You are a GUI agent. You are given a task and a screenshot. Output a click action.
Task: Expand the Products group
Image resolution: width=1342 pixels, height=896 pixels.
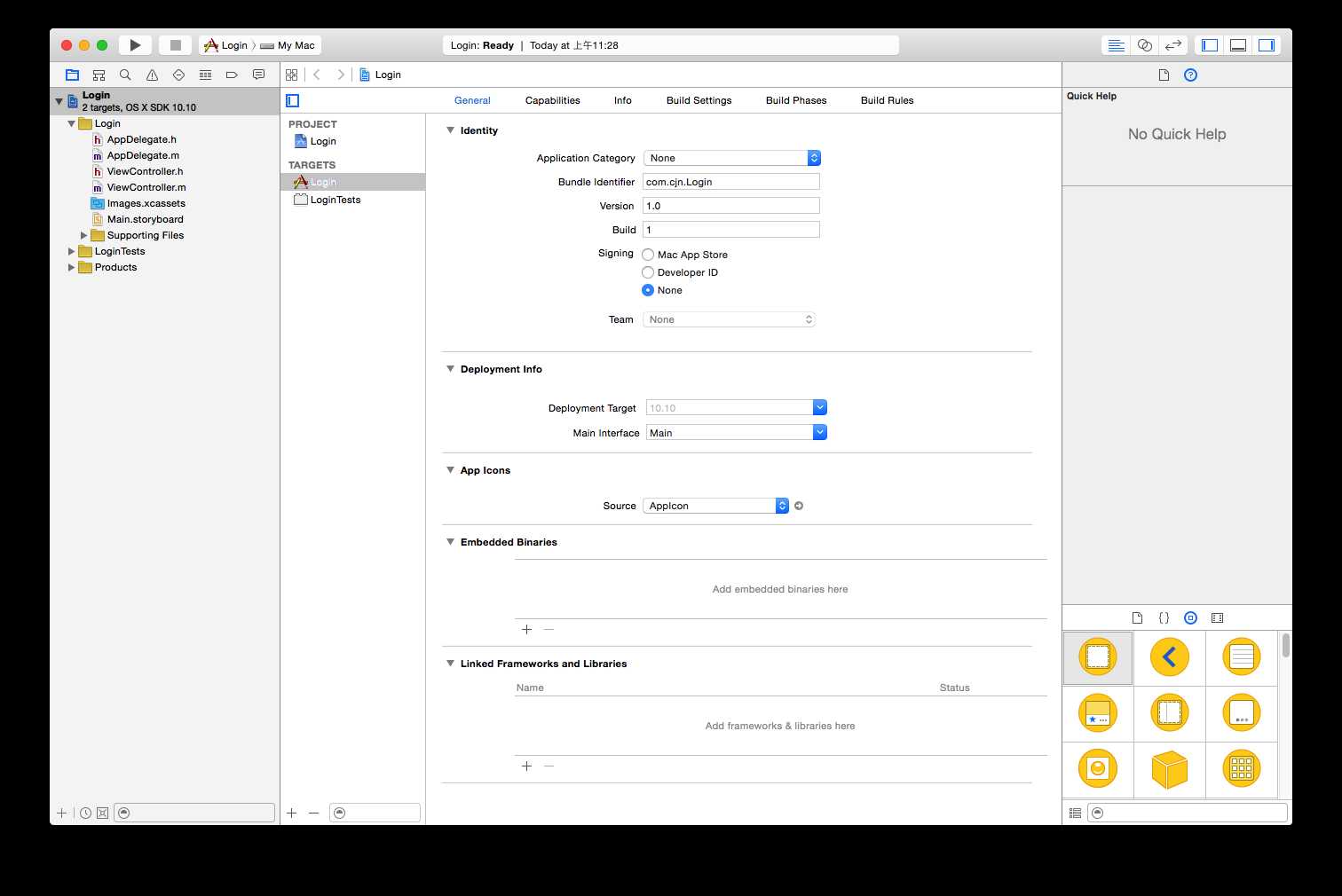pyautogui.click(x=71, y=268)
